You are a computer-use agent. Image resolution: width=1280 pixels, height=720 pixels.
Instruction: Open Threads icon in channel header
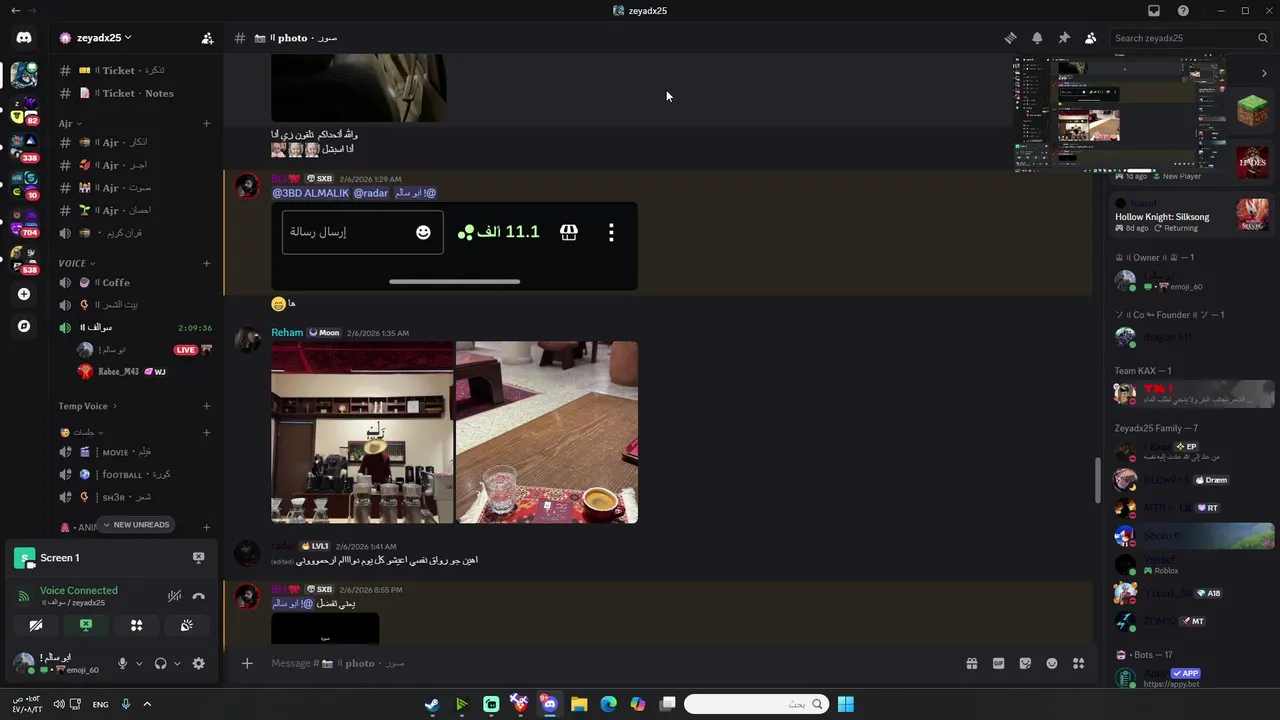pyautogui.click(x=1010, y=38)
